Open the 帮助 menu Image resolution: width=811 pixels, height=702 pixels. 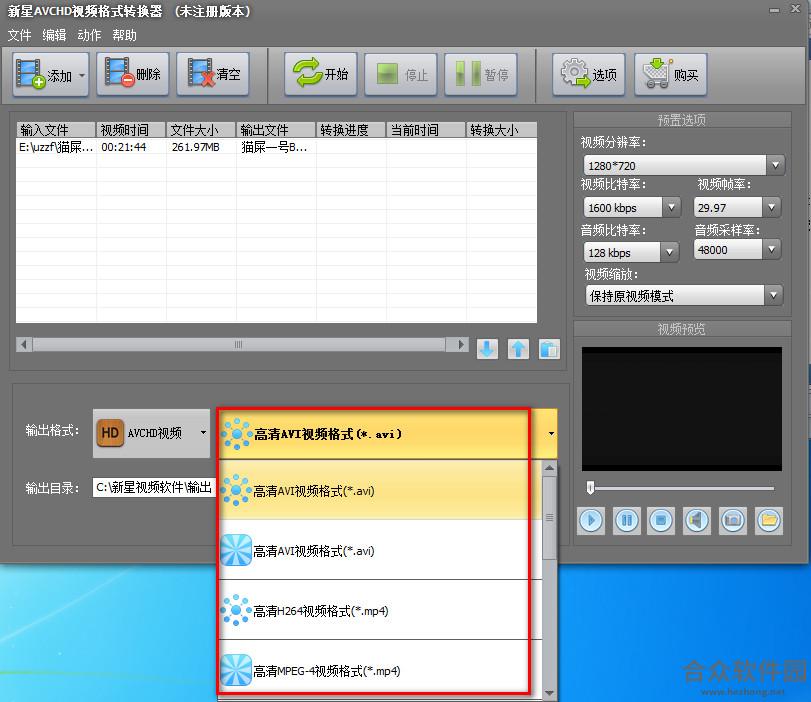click(124, 35)
